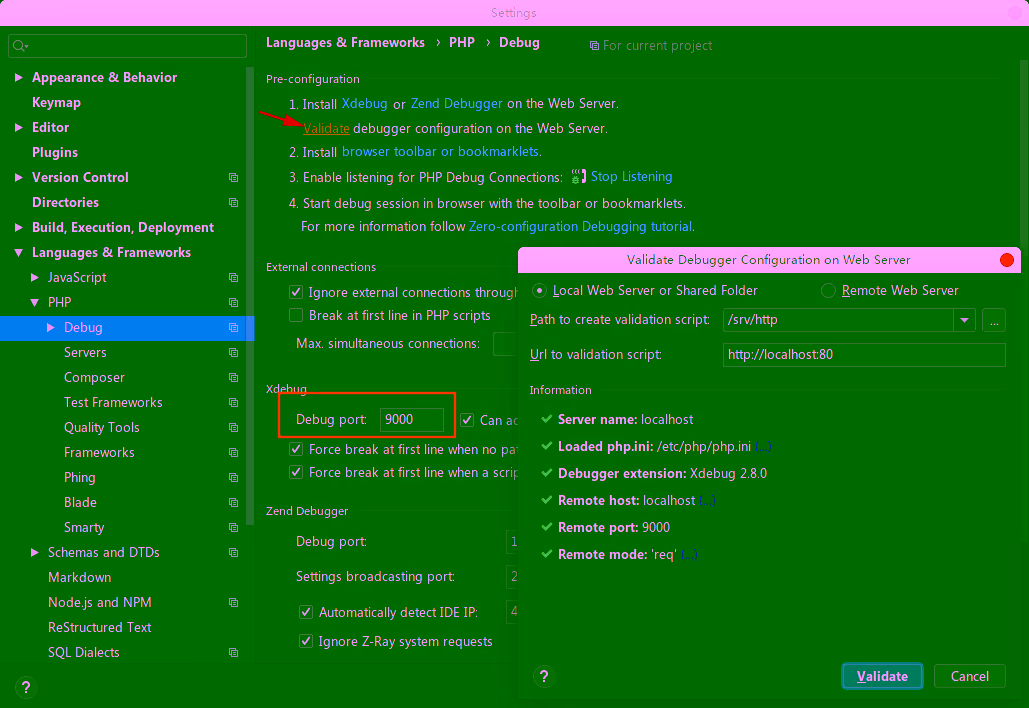Viewport: 1029px width, 708px height.
Task: Click project-level icon next to Frameworks
Action: tap(233, 452)
